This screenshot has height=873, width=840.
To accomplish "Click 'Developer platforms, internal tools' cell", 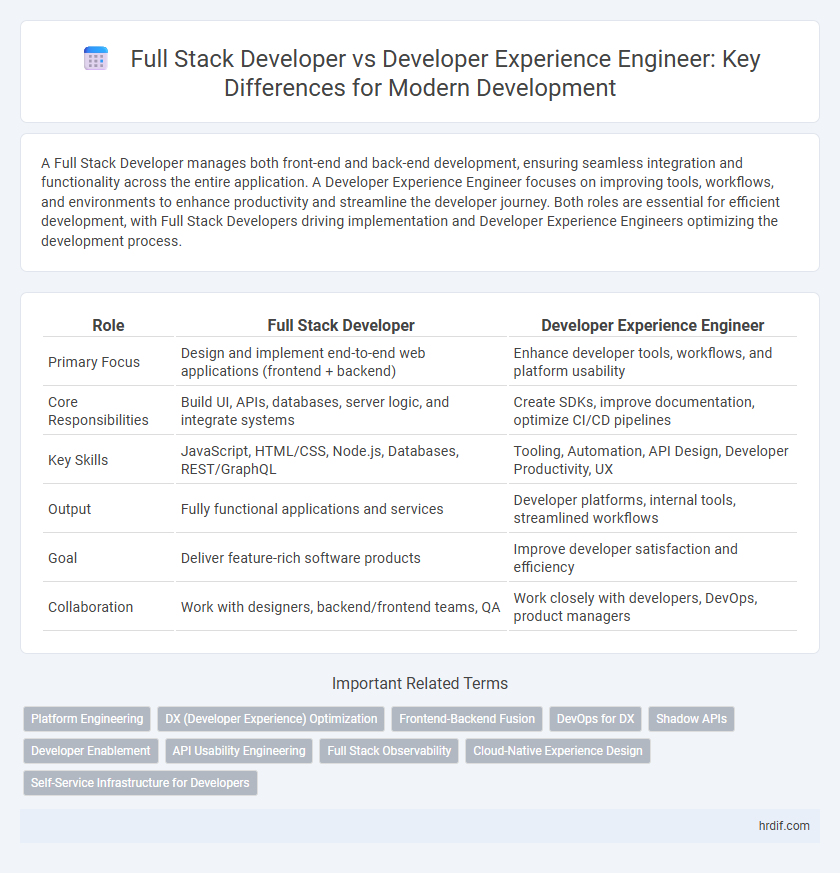I will [652, 509].
